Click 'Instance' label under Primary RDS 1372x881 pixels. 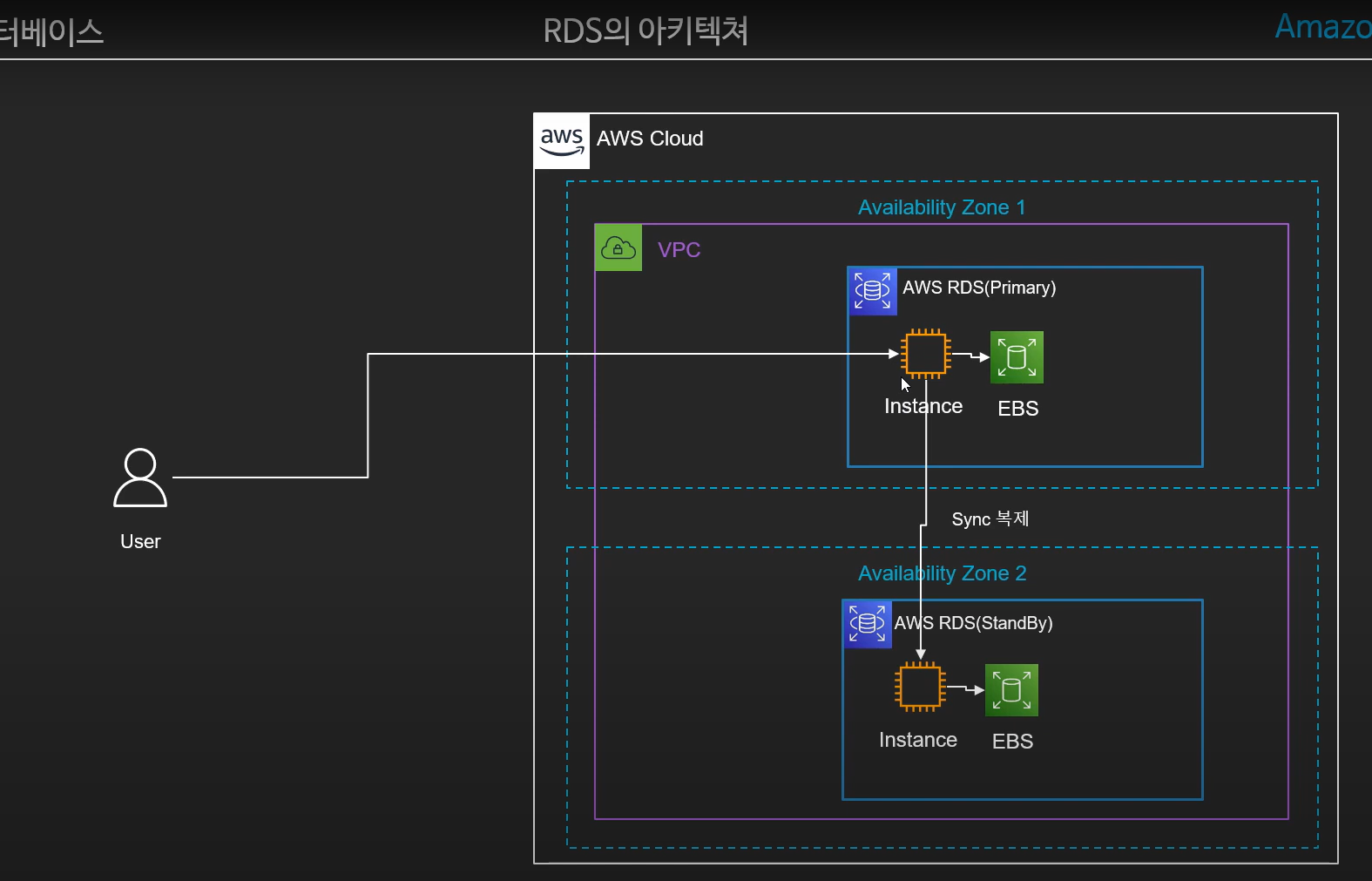tap(923, 406)
